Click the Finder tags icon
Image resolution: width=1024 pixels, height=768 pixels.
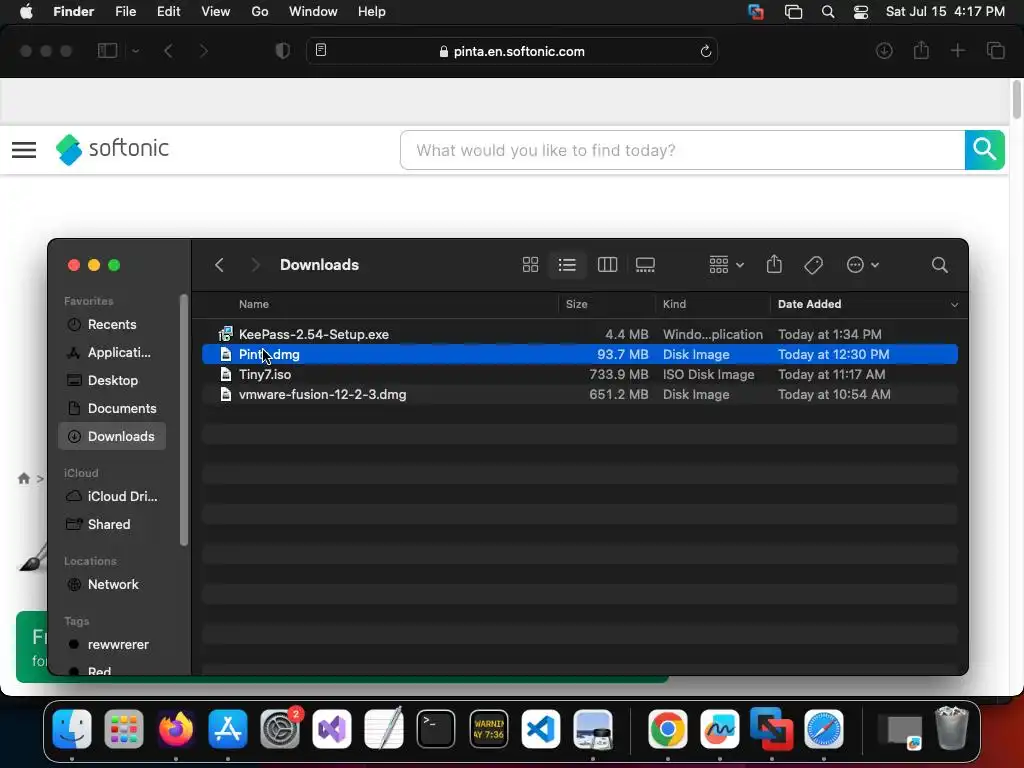point(813,264)
